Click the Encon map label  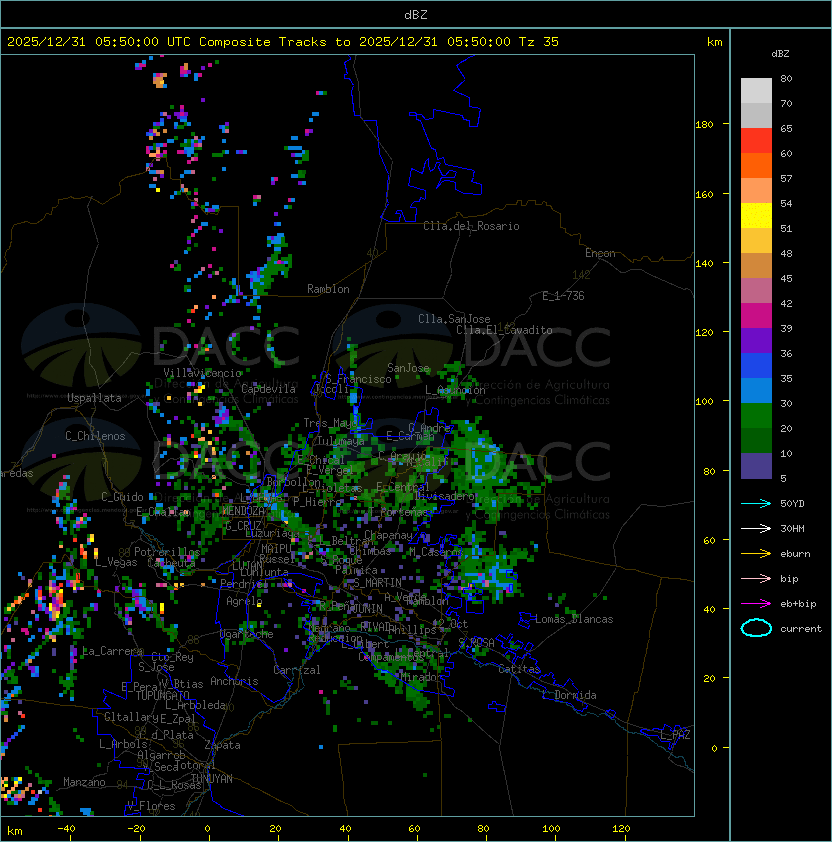tap(600, 253)
